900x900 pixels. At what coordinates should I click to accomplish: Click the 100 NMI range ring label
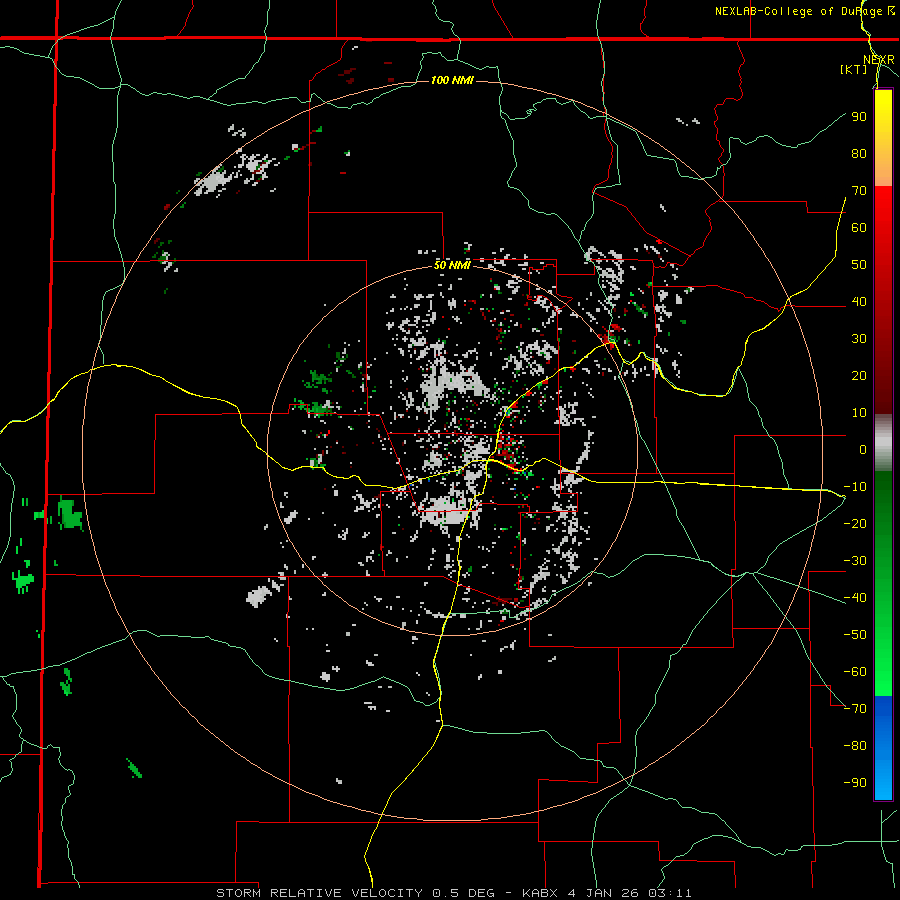452,80
